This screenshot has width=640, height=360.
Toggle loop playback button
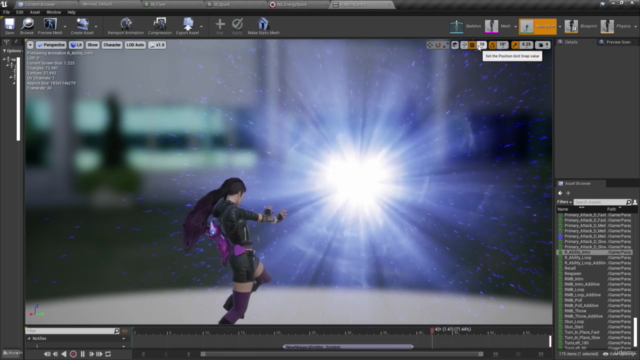pos(108,354)
